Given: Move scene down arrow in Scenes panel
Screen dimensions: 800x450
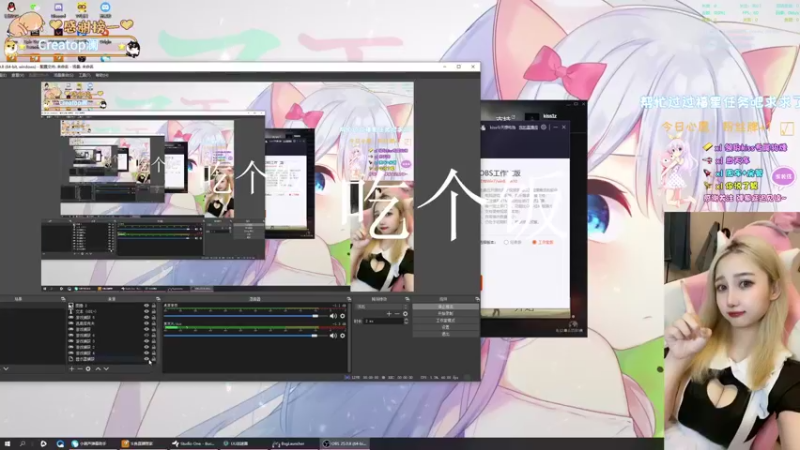Looking at the screenshot, I should [x=6, y=368].
